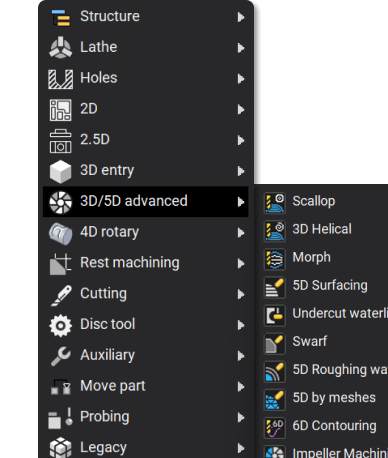Select the 6D Contouring icon
Screen dimensions: 388x458
[275, 427]
